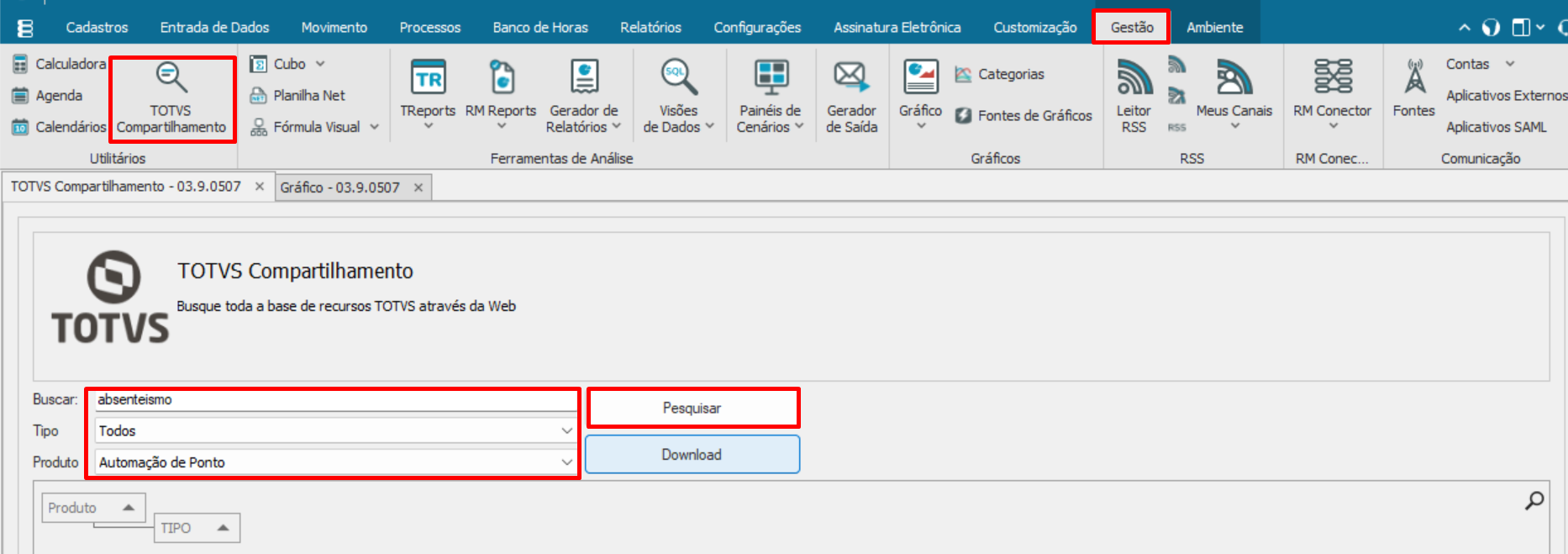Open Gerador de Relatórios
Image resolution: width=1568 pixels, height=554 pixels.
click(x=584, y=97)
